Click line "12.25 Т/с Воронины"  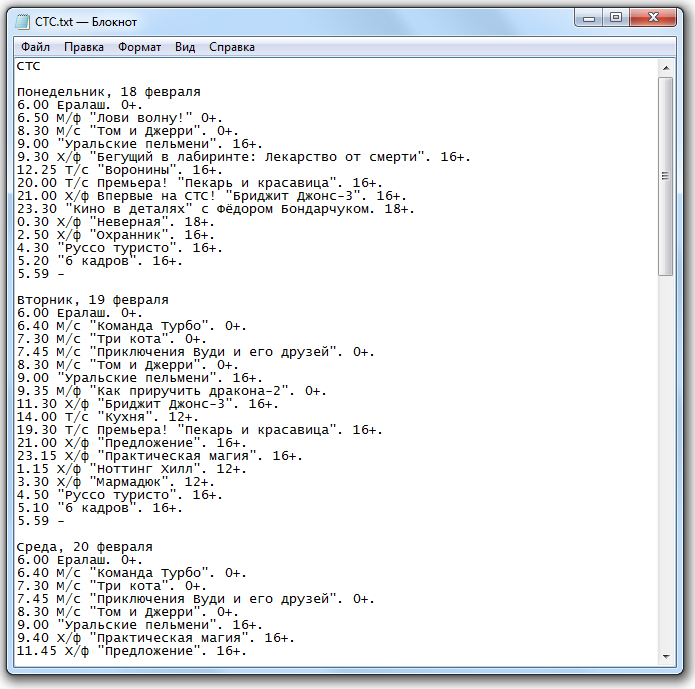click(120, 170)
